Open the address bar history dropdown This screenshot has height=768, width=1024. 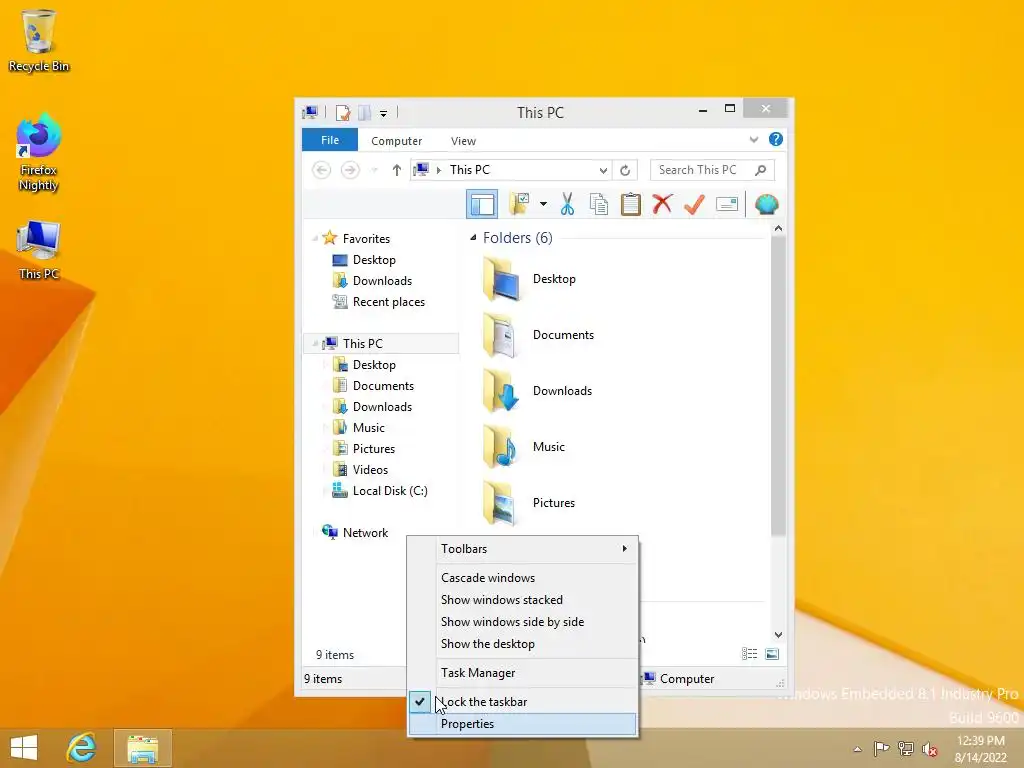(x=603, y=170)
